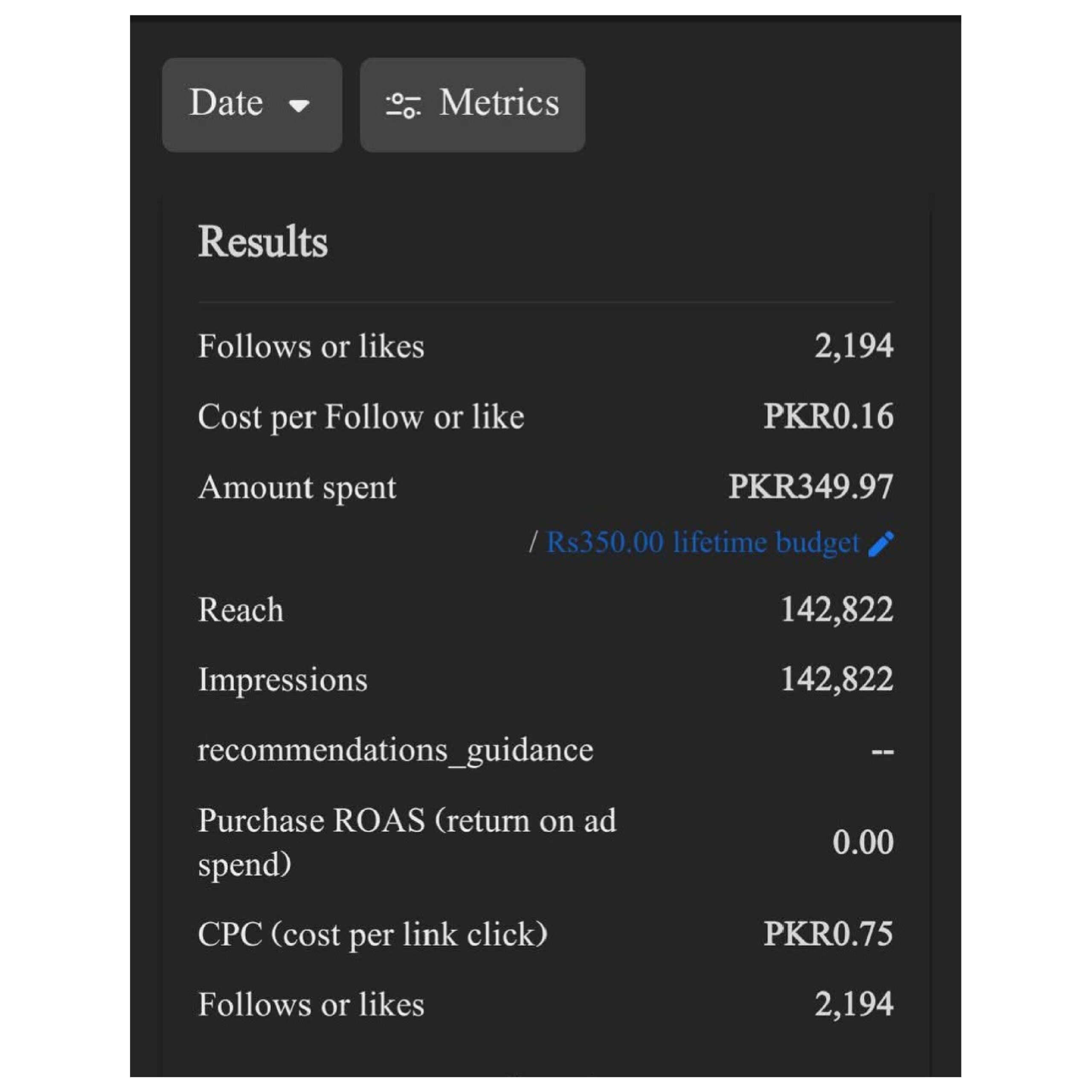The image size is (1092, 1092).
Task: Select the Impressions value of 142,822
Action: [836, 679]
